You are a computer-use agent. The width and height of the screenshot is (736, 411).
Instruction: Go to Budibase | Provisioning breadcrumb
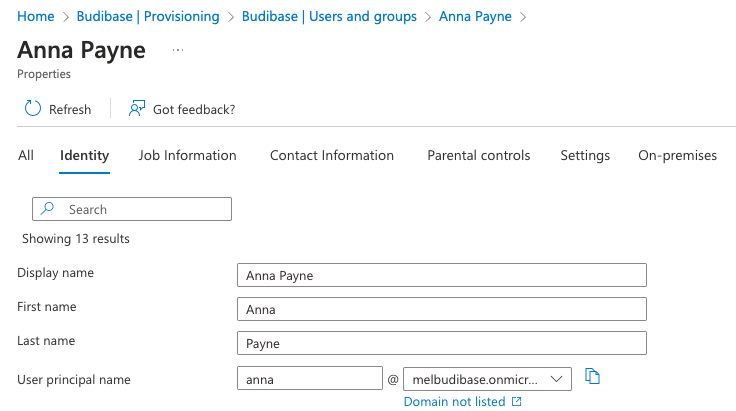pos(148,17)
